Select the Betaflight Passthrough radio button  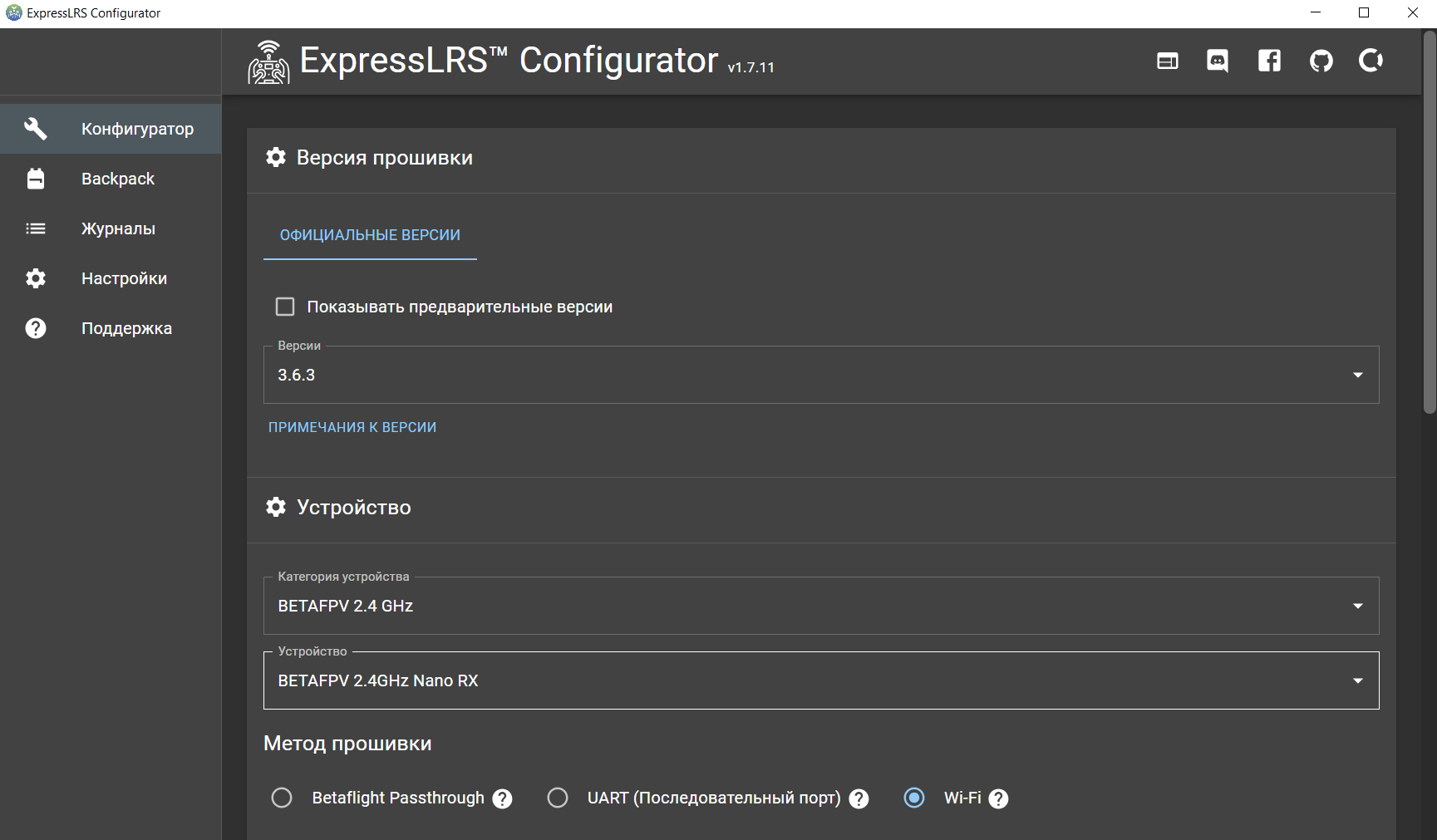(x=282, y=798)
